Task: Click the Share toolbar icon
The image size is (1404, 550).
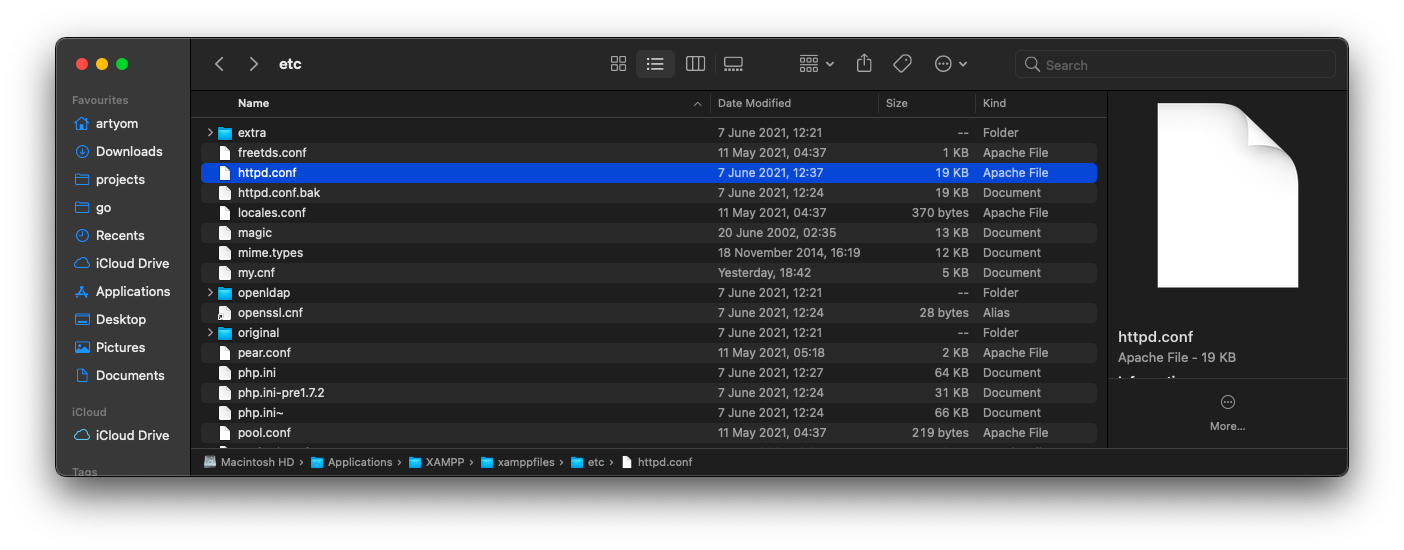Action: click(864, 64)
